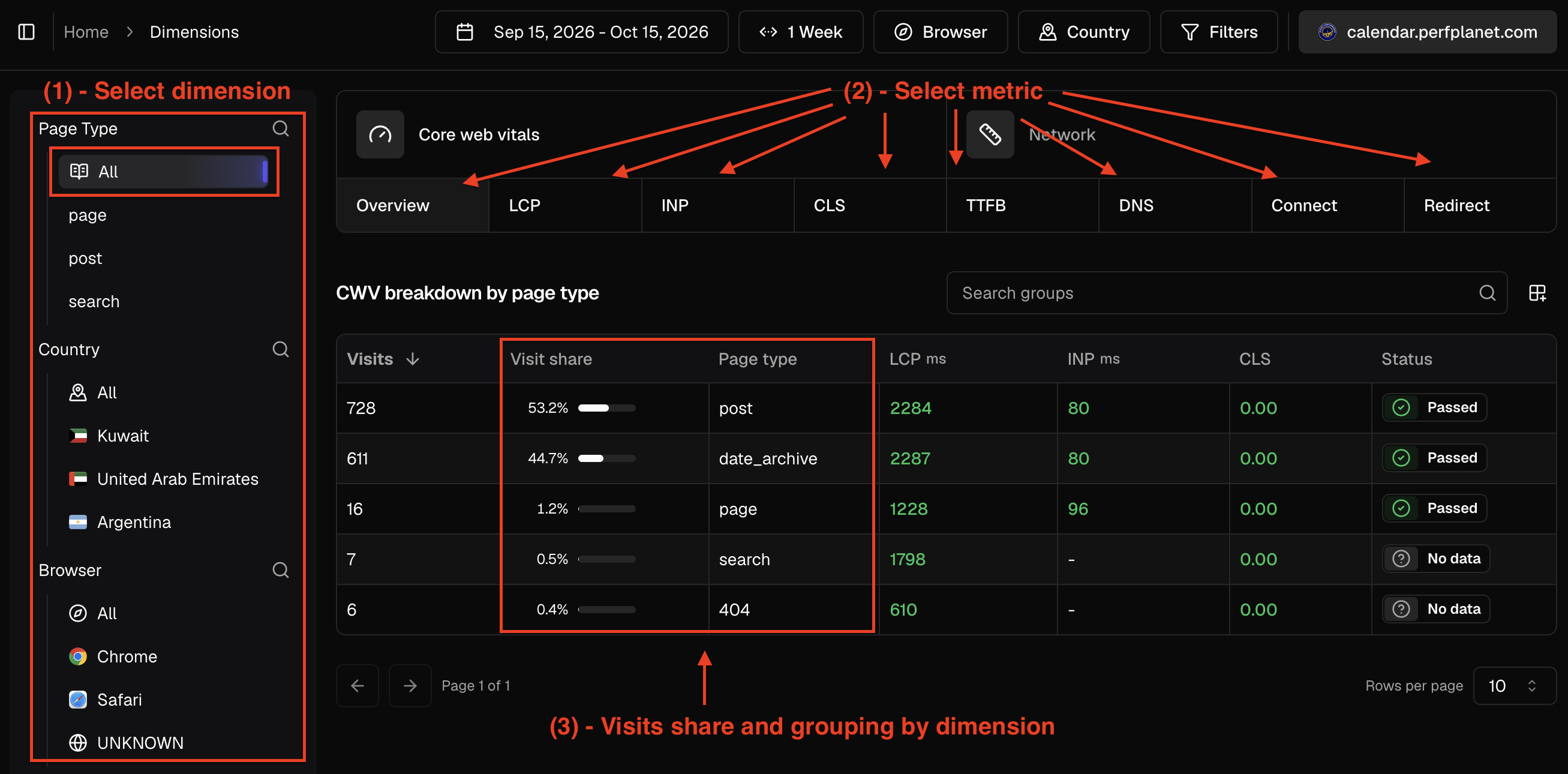Open the column layout grid icon
Screen dimensions: 1568x774
(x=1537, y=293)
